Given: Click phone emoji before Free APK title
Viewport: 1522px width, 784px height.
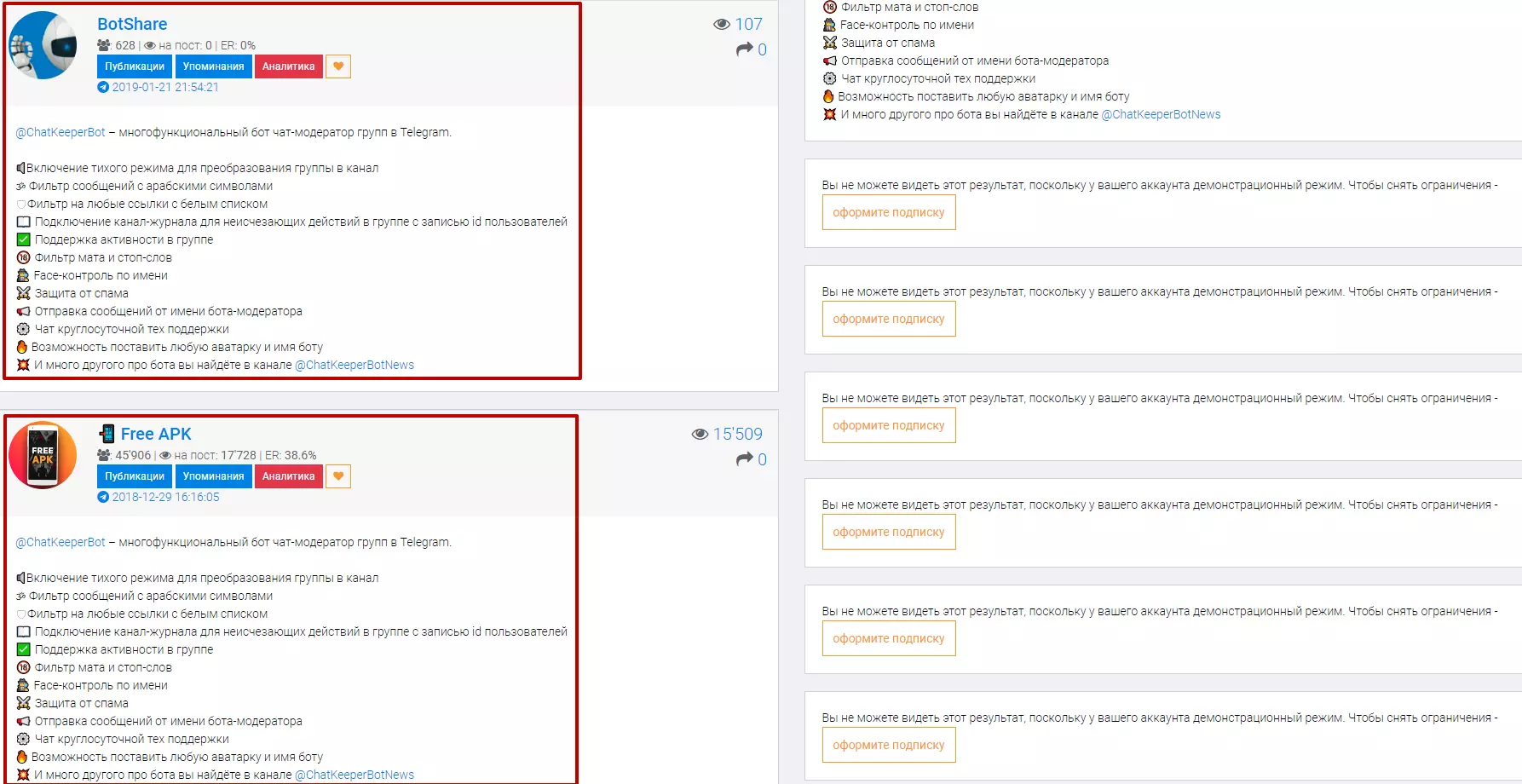Looking at the screenshot, I should [107, 434].
